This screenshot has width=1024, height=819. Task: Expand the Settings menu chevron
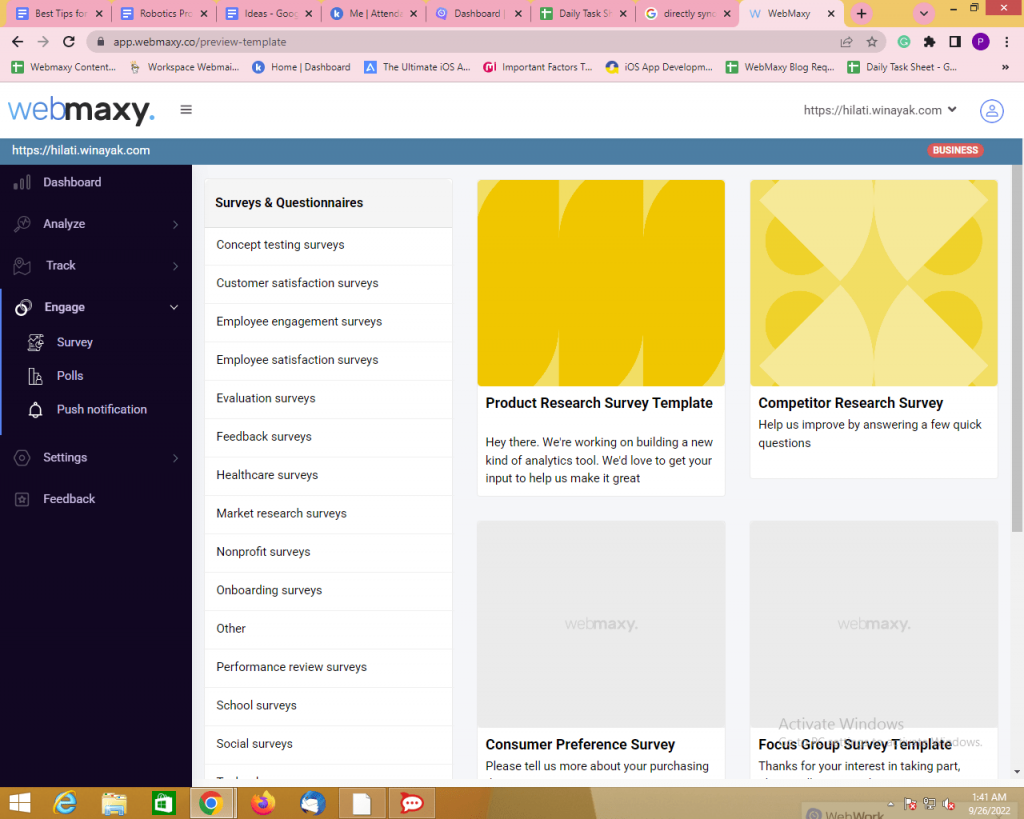175,458
